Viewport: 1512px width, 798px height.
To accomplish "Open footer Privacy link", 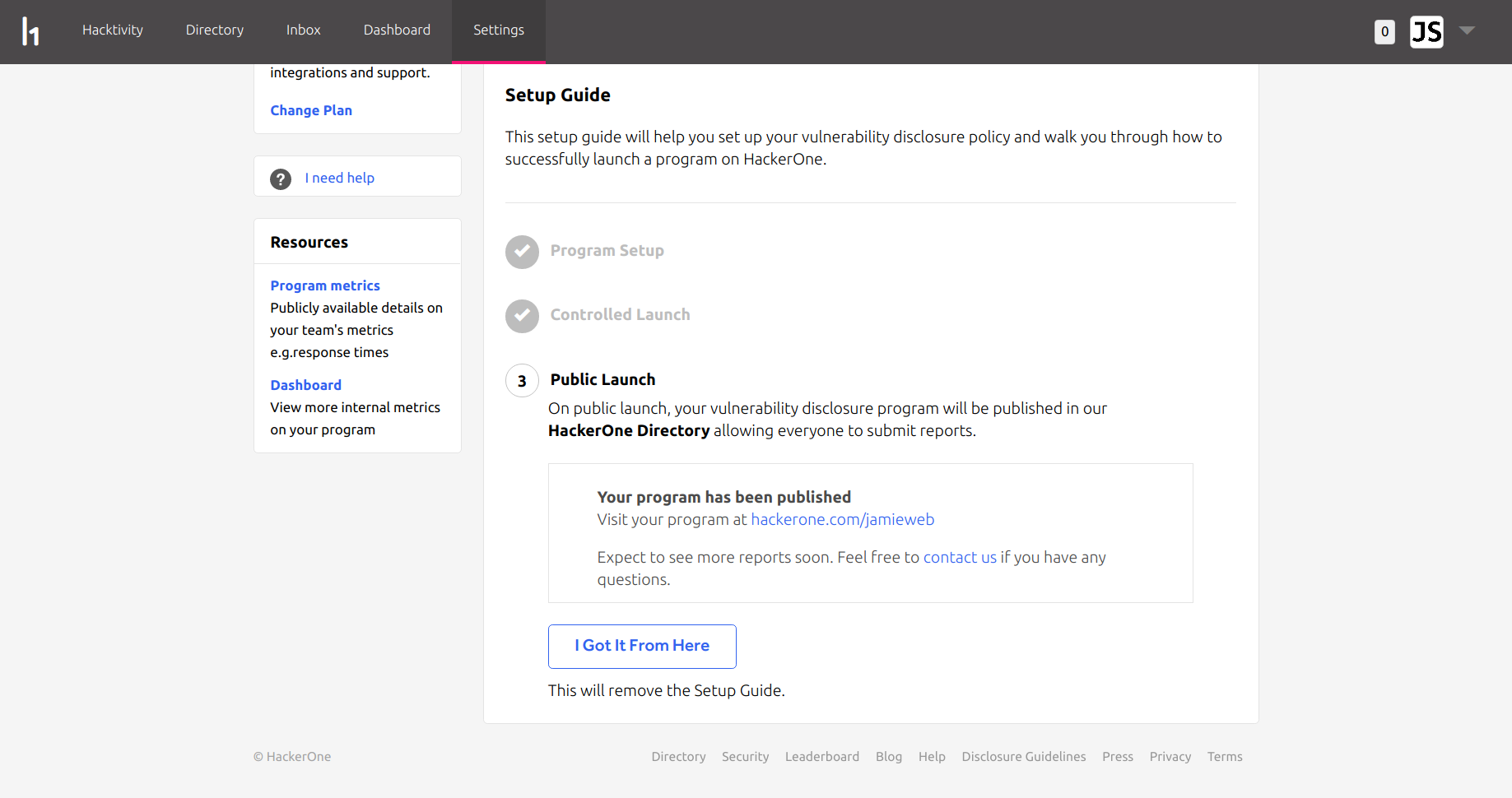I will click(1170, 757).
